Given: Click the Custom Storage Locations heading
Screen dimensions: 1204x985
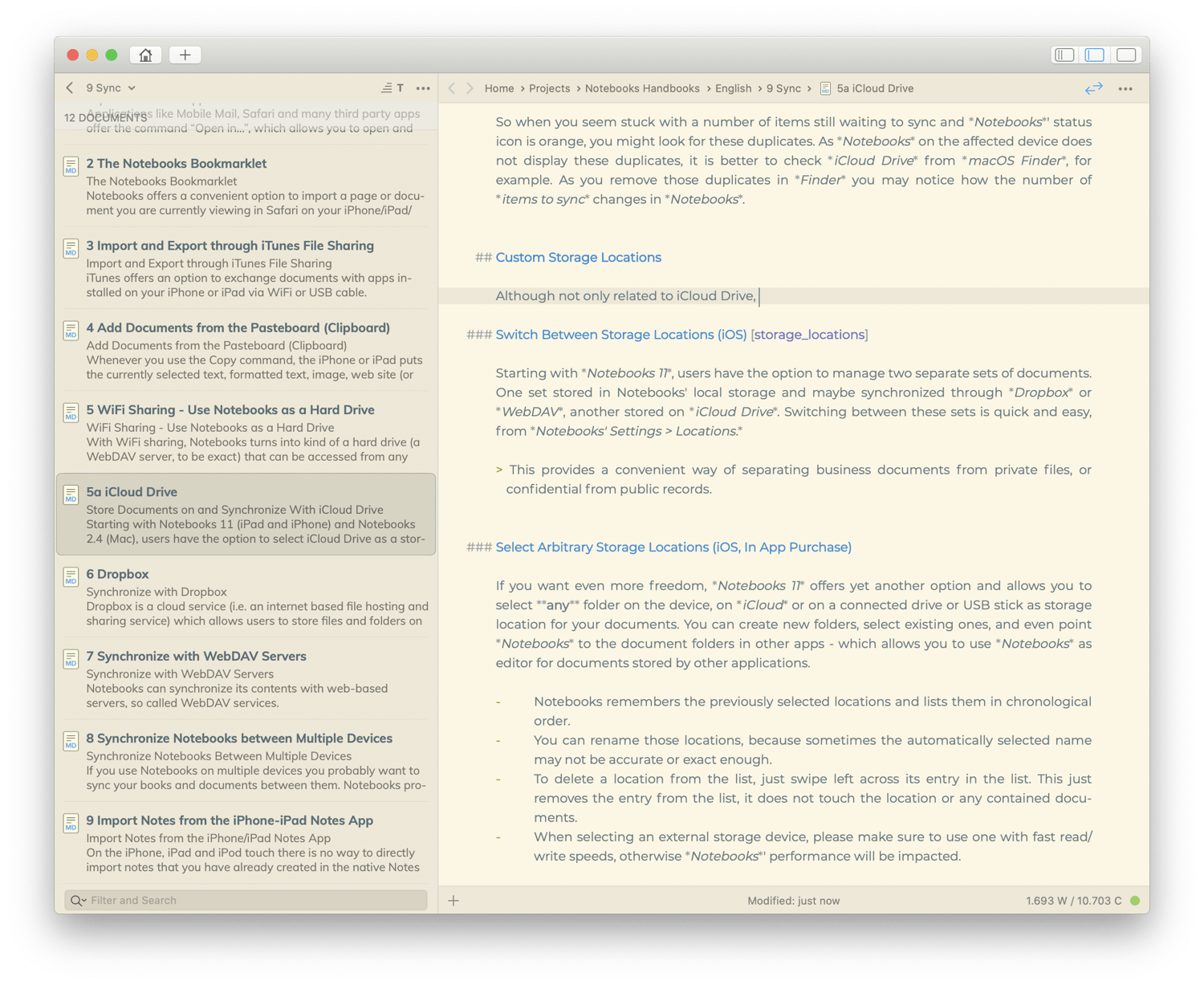Looking at the screenshot, I should (x=579, y=258).
